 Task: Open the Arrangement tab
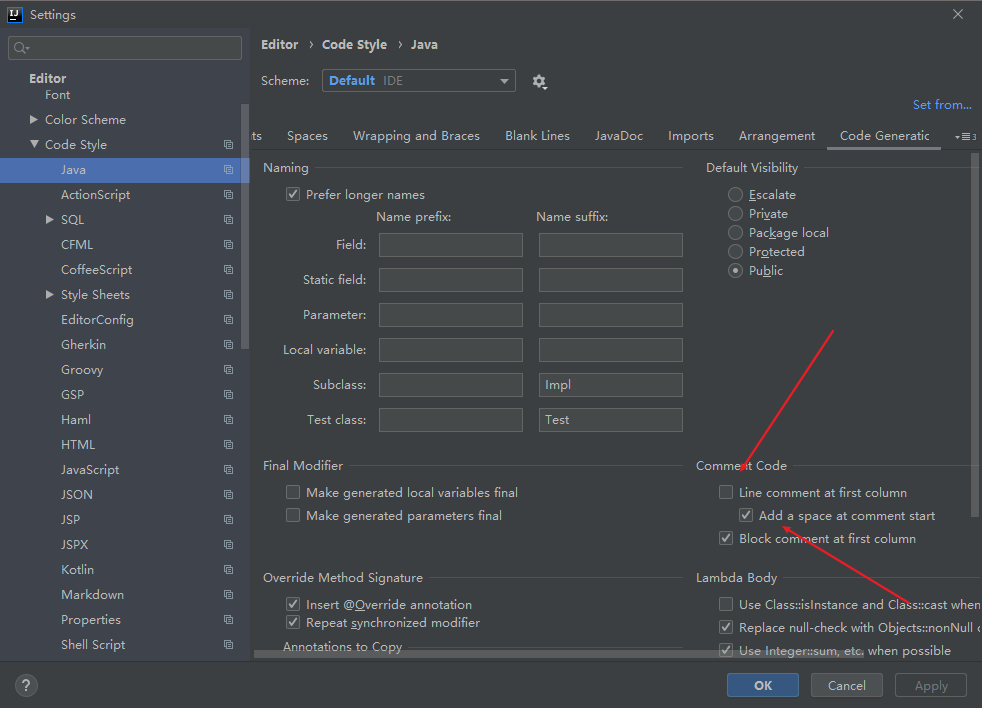click(777, 136)
